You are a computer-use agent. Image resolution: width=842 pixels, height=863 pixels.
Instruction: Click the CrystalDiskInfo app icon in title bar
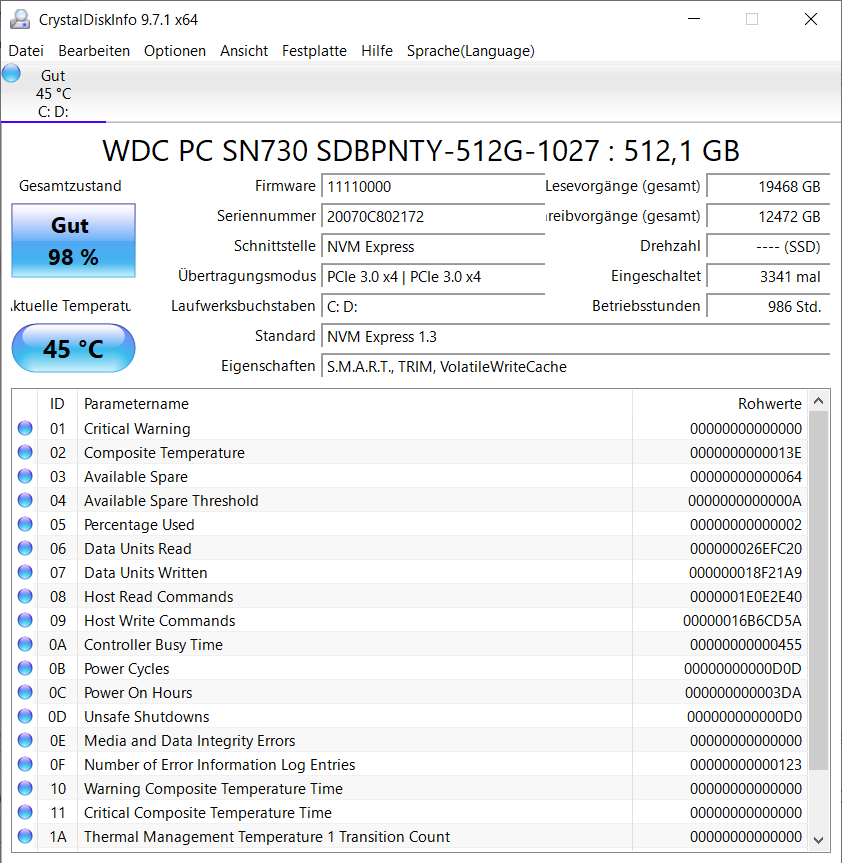20,19
